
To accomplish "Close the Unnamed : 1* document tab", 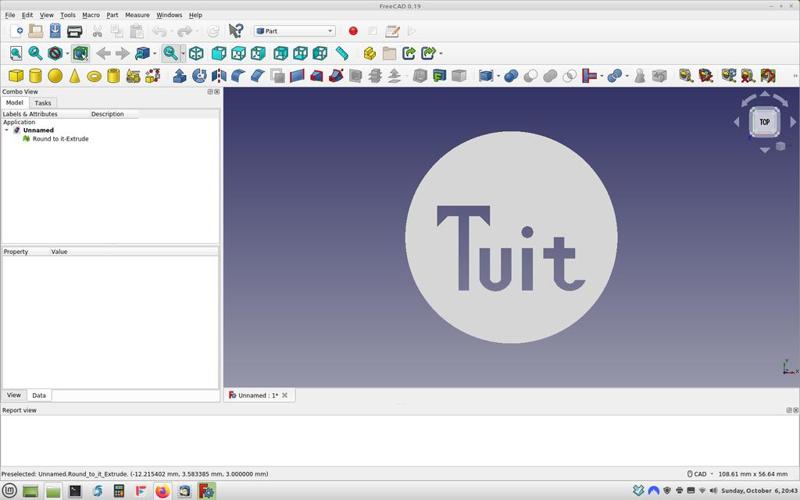I will 285,395.
